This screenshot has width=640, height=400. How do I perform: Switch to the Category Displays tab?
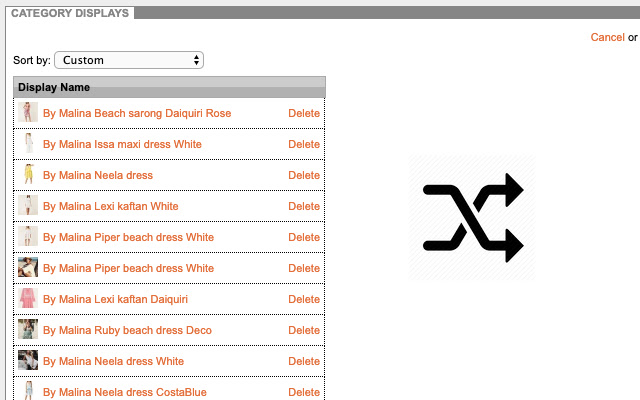click(70, 13)
